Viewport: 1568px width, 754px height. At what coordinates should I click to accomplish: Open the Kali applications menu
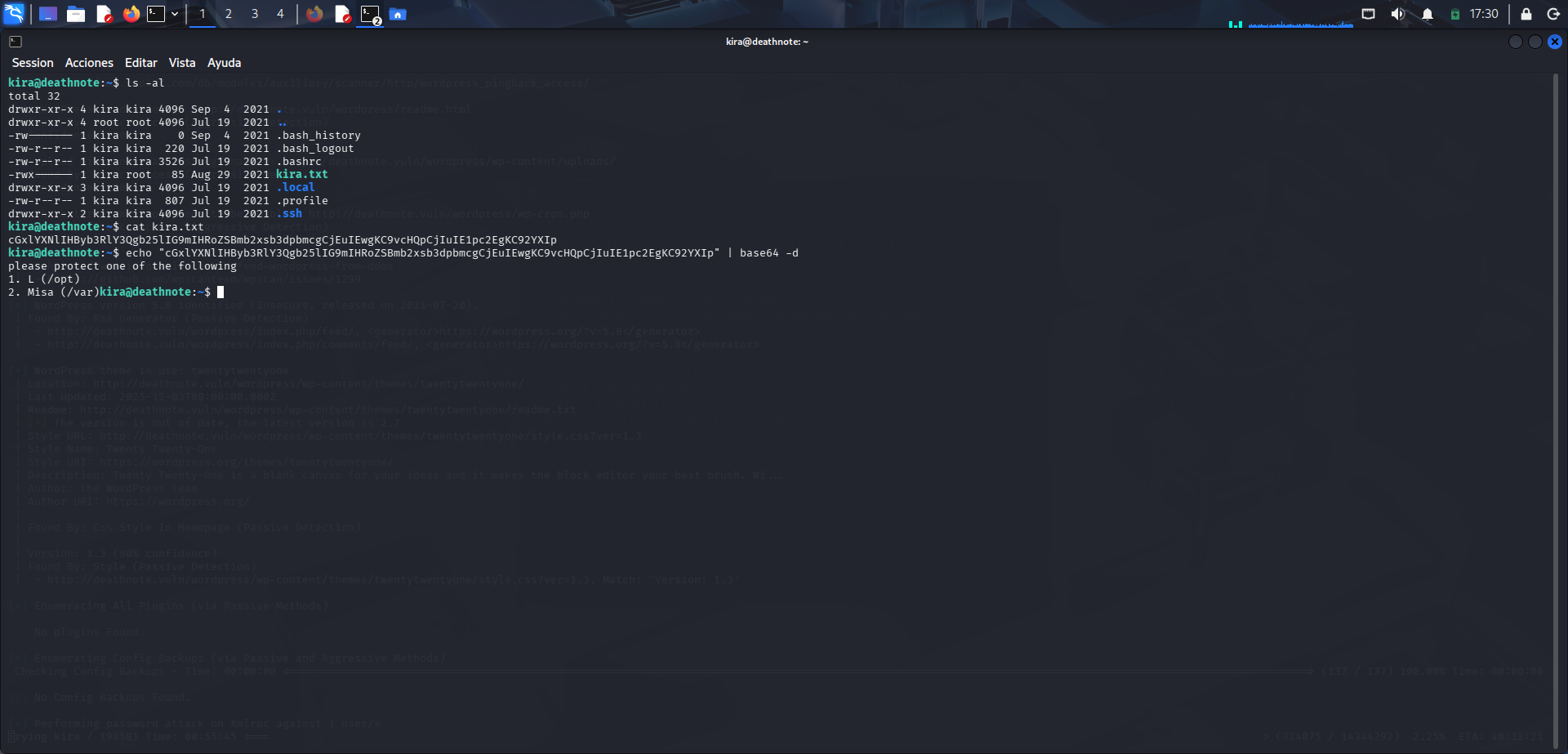[13, 13]
